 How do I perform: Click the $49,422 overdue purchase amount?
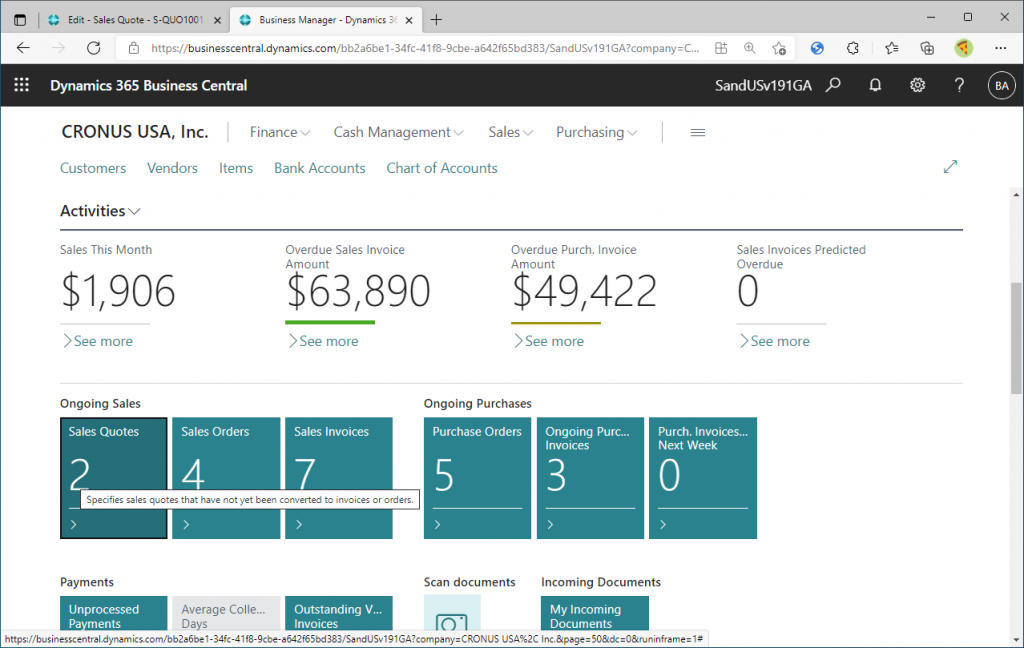pyautogui.click(x=584, y=291)
